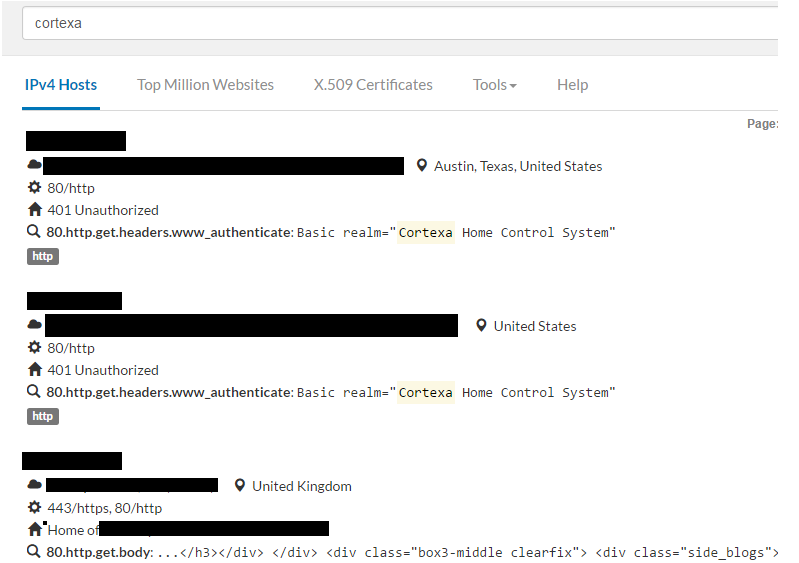Viewport: 799px width, 563px height.
Task: Click gear icon beside 443/https, 80/http
Action: [34, 507]
